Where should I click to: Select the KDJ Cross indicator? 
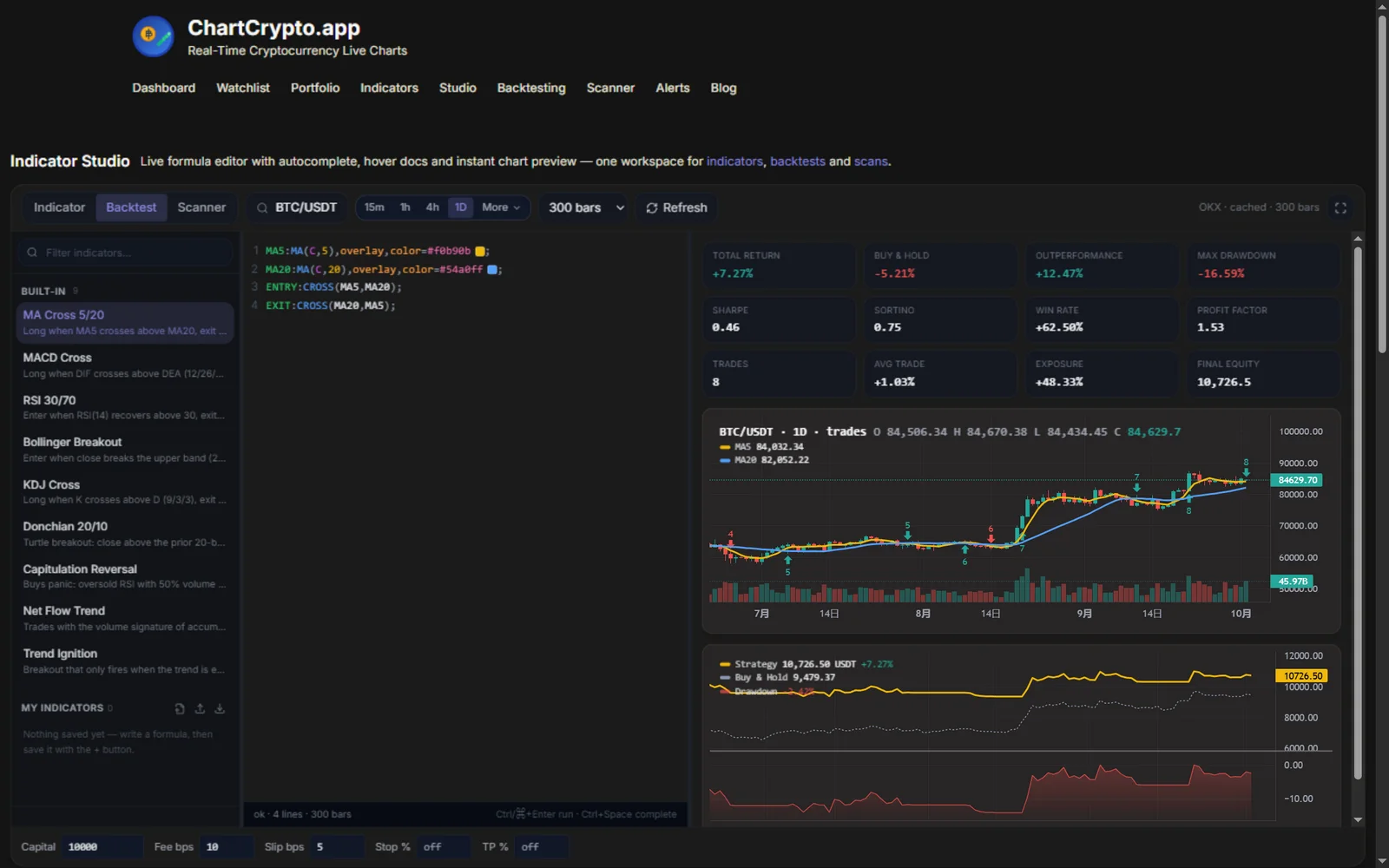pos(125,492)
